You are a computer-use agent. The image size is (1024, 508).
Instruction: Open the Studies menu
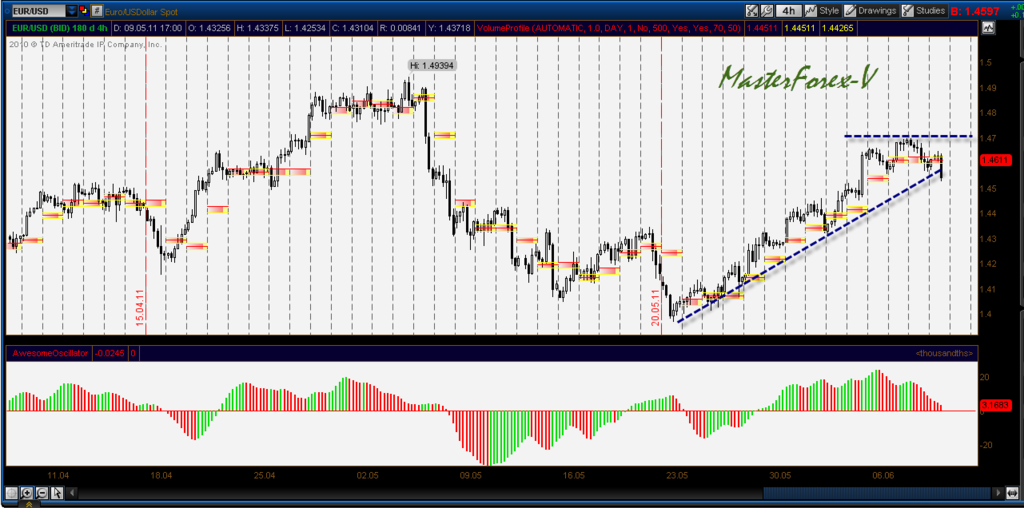[x=924, y=10]
